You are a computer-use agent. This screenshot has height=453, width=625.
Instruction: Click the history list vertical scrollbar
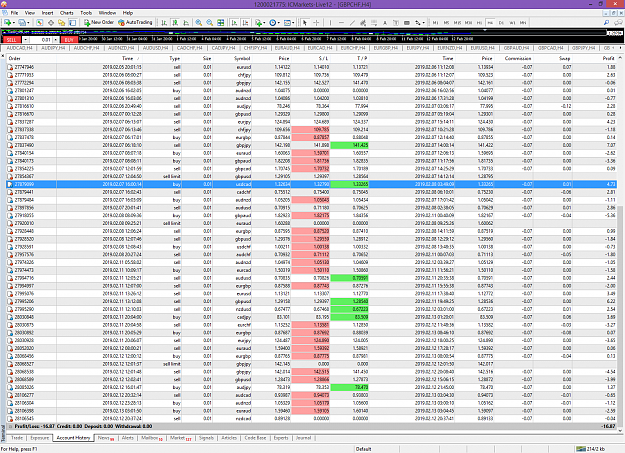click(620, 317)
